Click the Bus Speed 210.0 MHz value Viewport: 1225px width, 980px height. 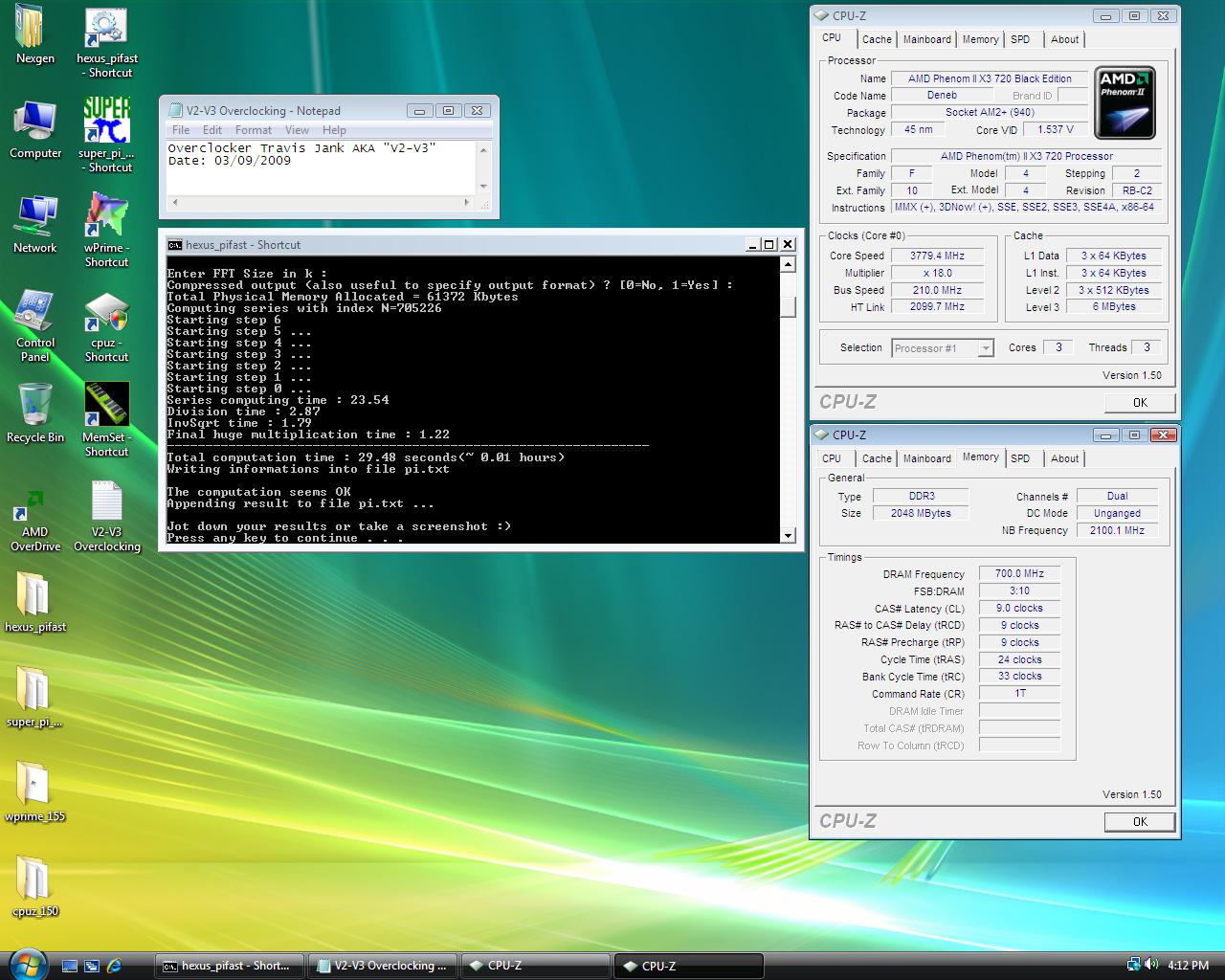click(x=937, y=290)
